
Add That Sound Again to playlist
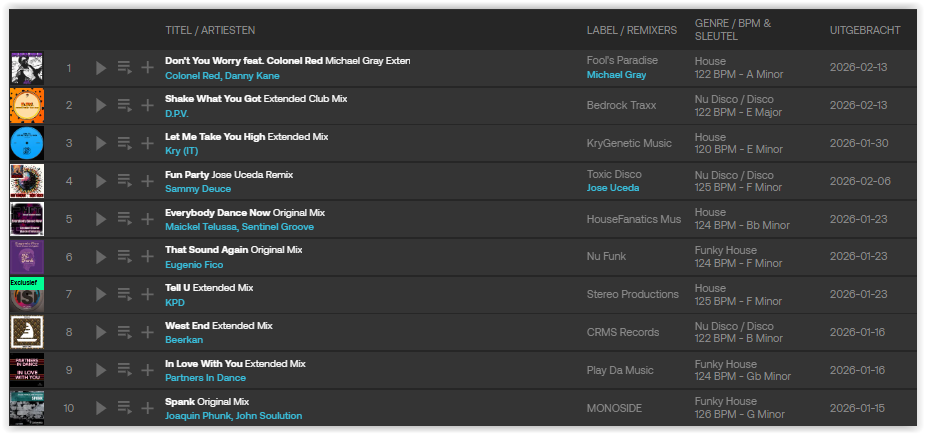(x=147, y=257)
